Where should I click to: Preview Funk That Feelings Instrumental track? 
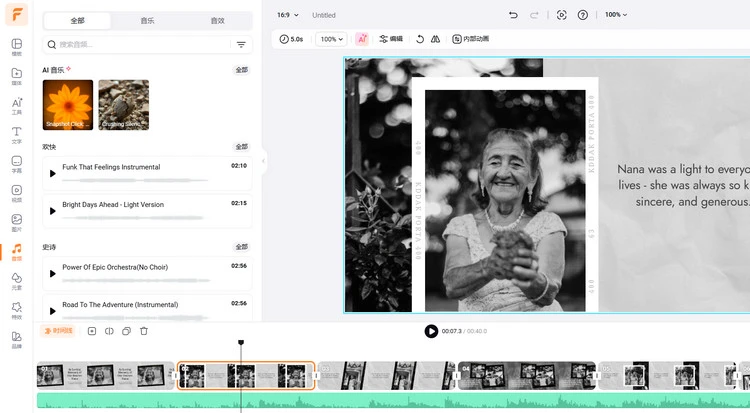pos(53,173)
